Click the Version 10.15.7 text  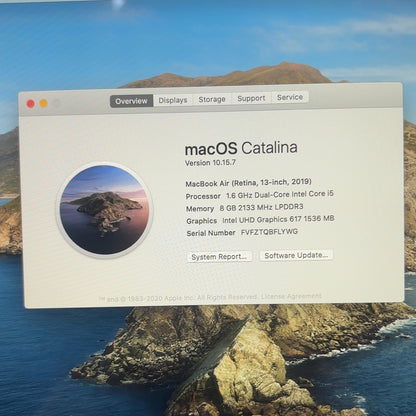tap(210, 163)
